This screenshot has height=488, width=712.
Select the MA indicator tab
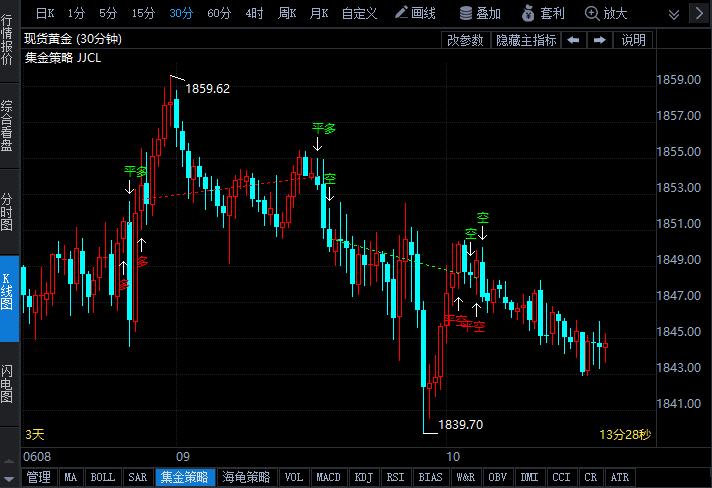(70, 478)
